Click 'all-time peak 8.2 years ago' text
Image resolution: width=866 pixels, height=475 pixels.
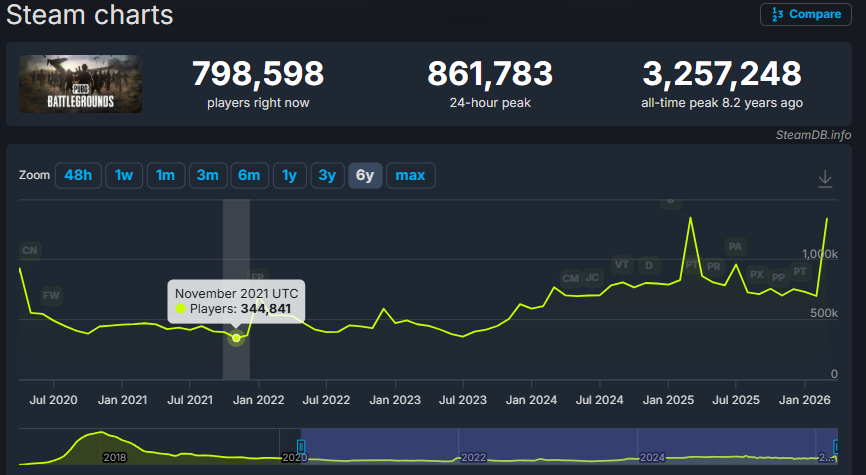point(722,103)
